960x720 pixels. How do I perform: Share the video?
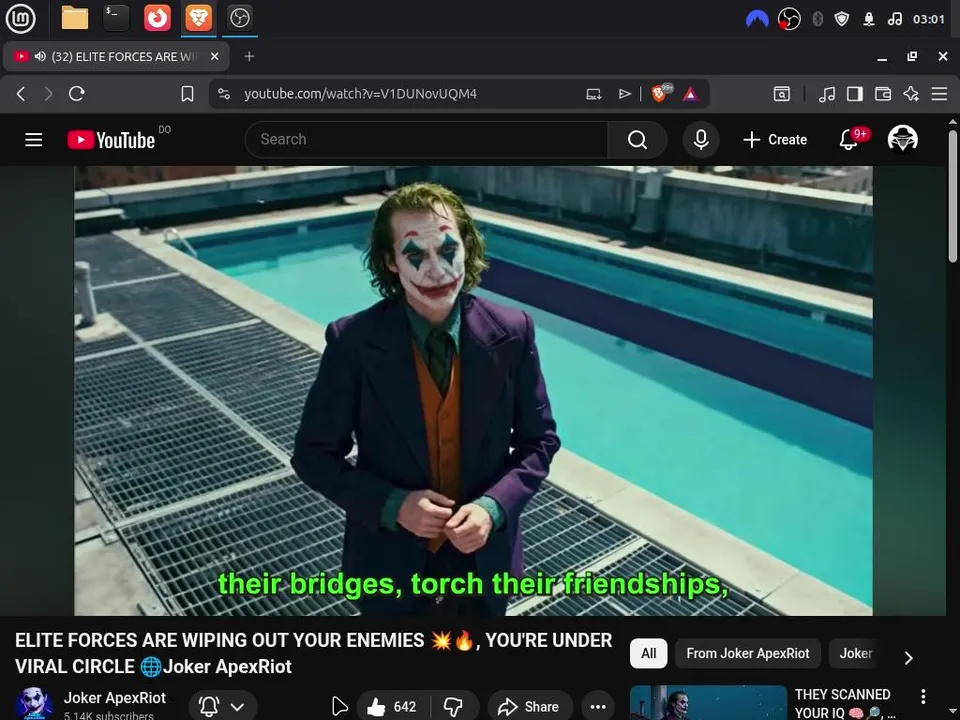click(530, 707)
